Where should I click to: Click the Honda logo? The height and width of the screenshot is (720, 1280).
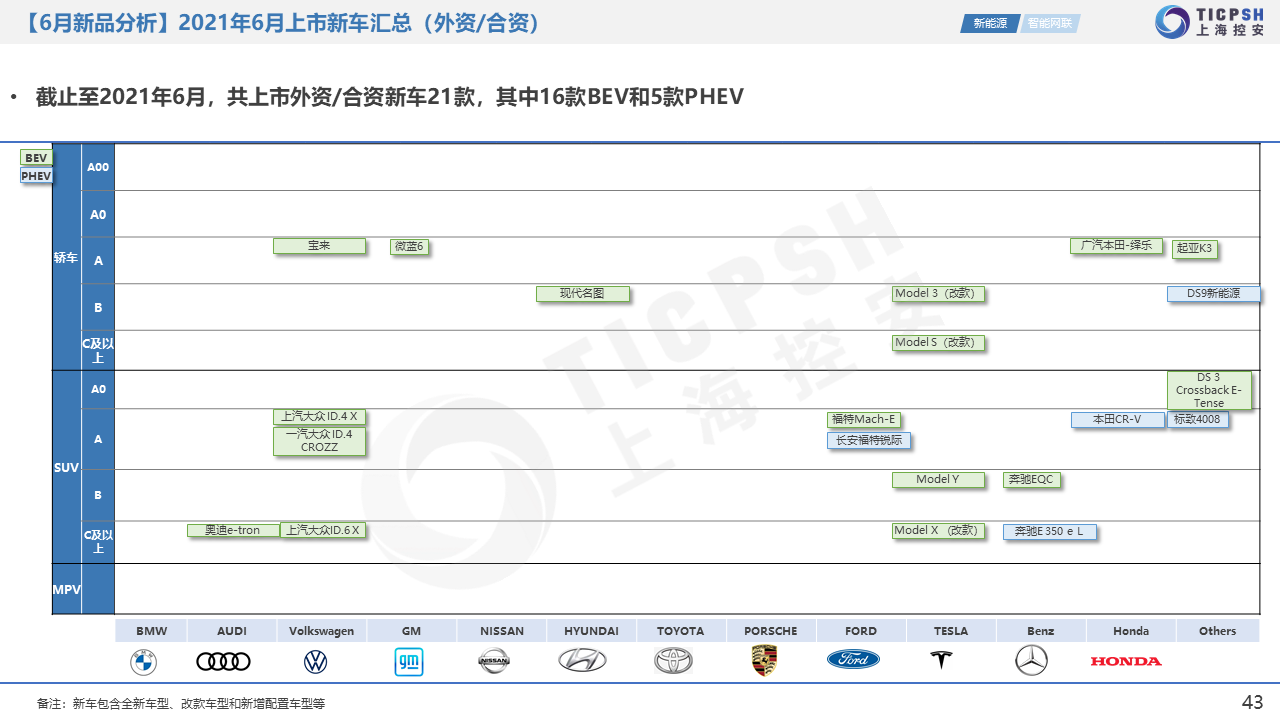1126,661
